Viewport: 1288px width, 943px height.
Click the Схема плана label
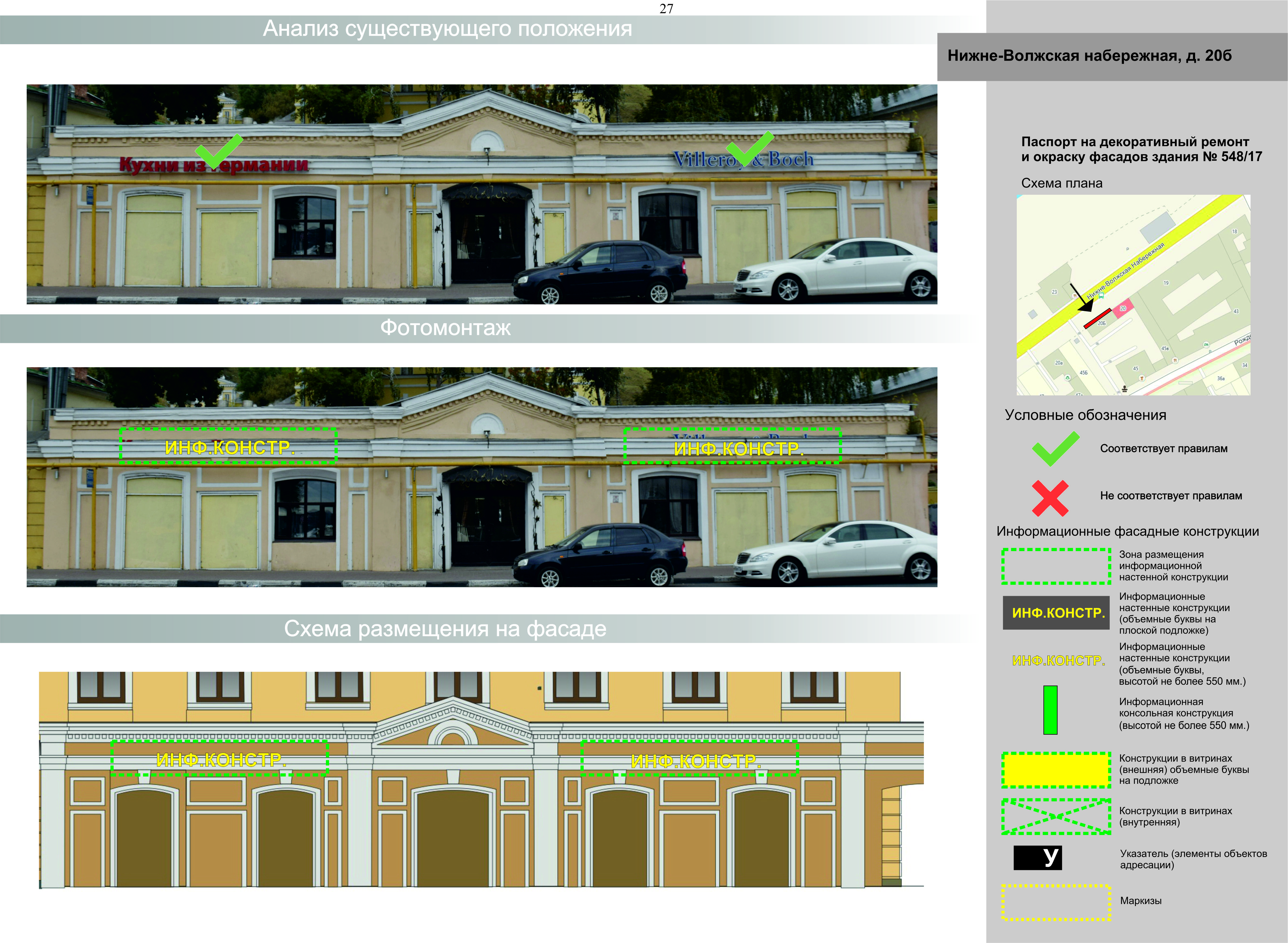(x=1061, y=183)
